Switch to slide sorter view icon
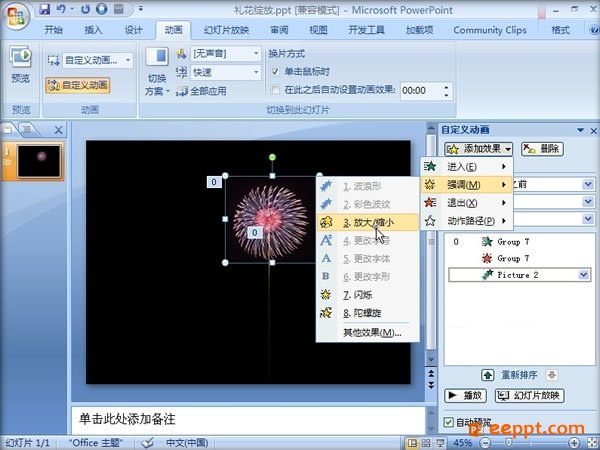This screenshot has width=600, height=450. click(x=426, y=443)
